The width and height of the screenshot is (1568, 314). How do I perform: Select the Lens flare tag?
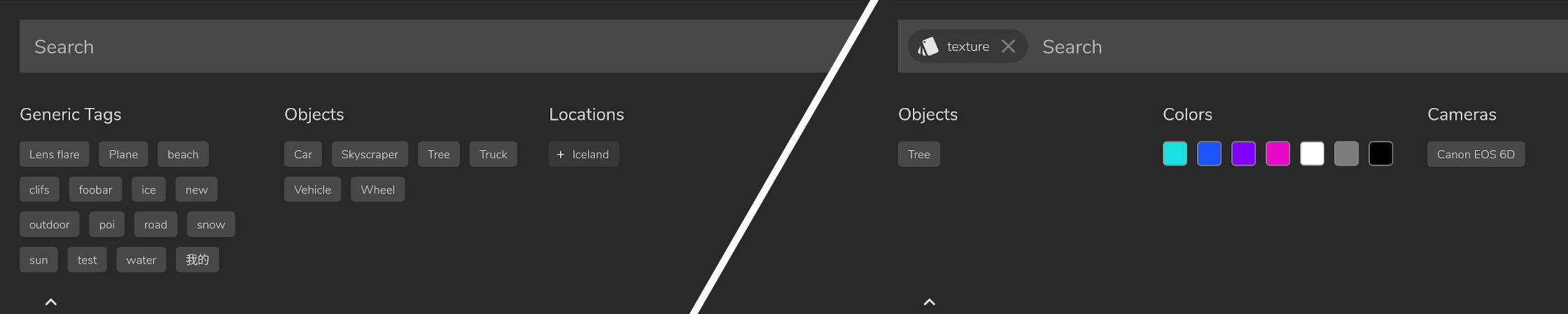55,154
